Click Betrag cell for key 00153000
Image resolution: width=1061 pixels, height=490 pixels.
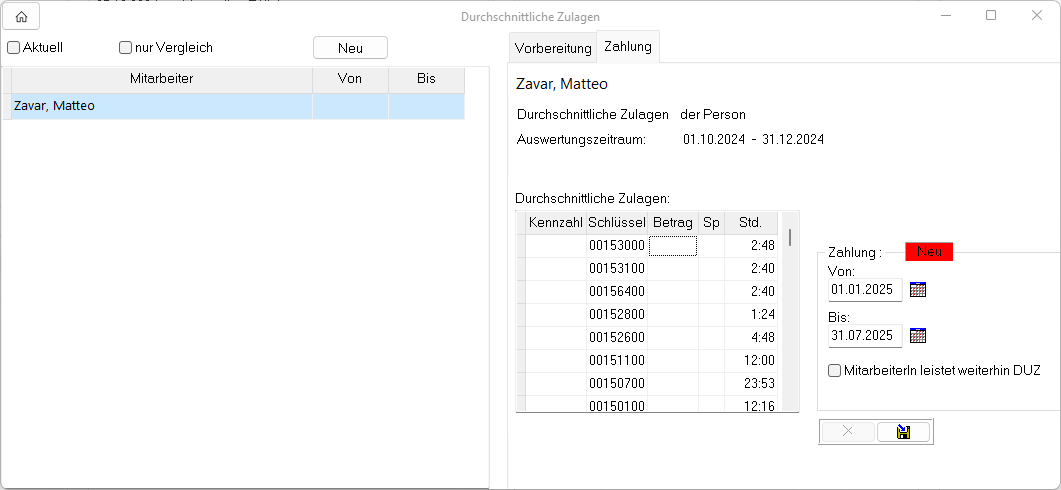(672, 246)
